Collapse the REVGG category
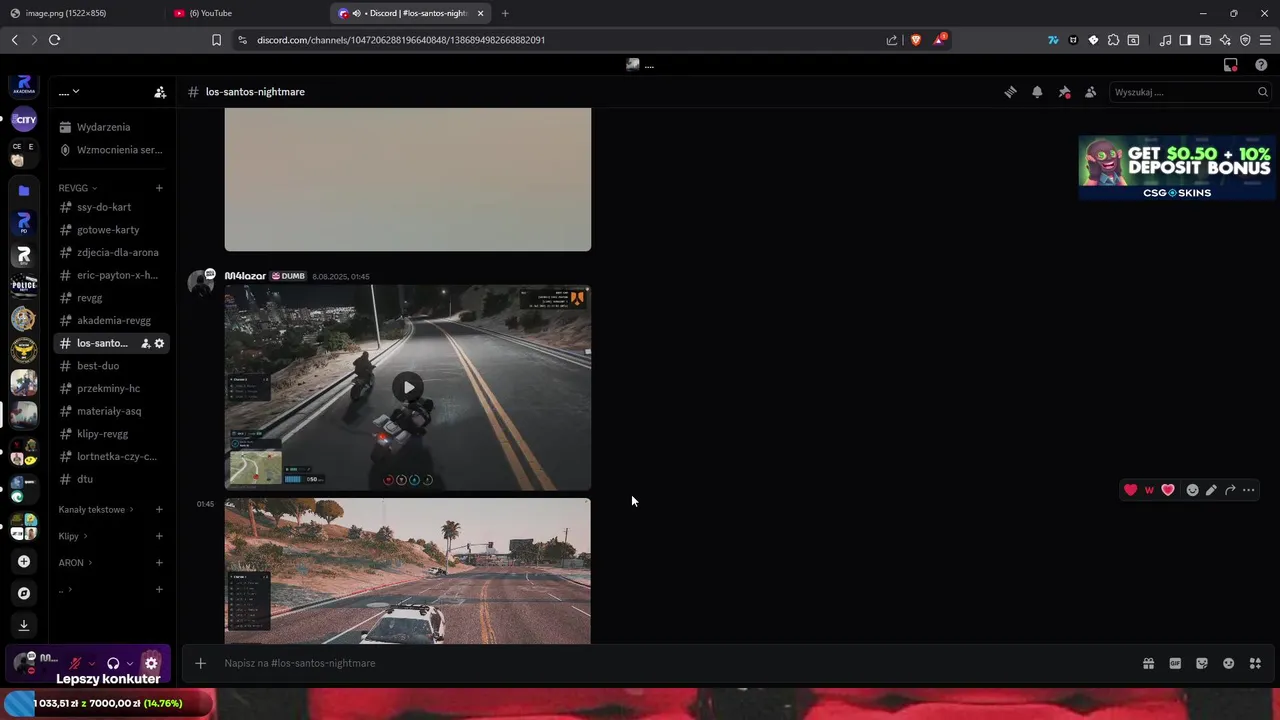The image size is (1280, 720). pos(78,188)
